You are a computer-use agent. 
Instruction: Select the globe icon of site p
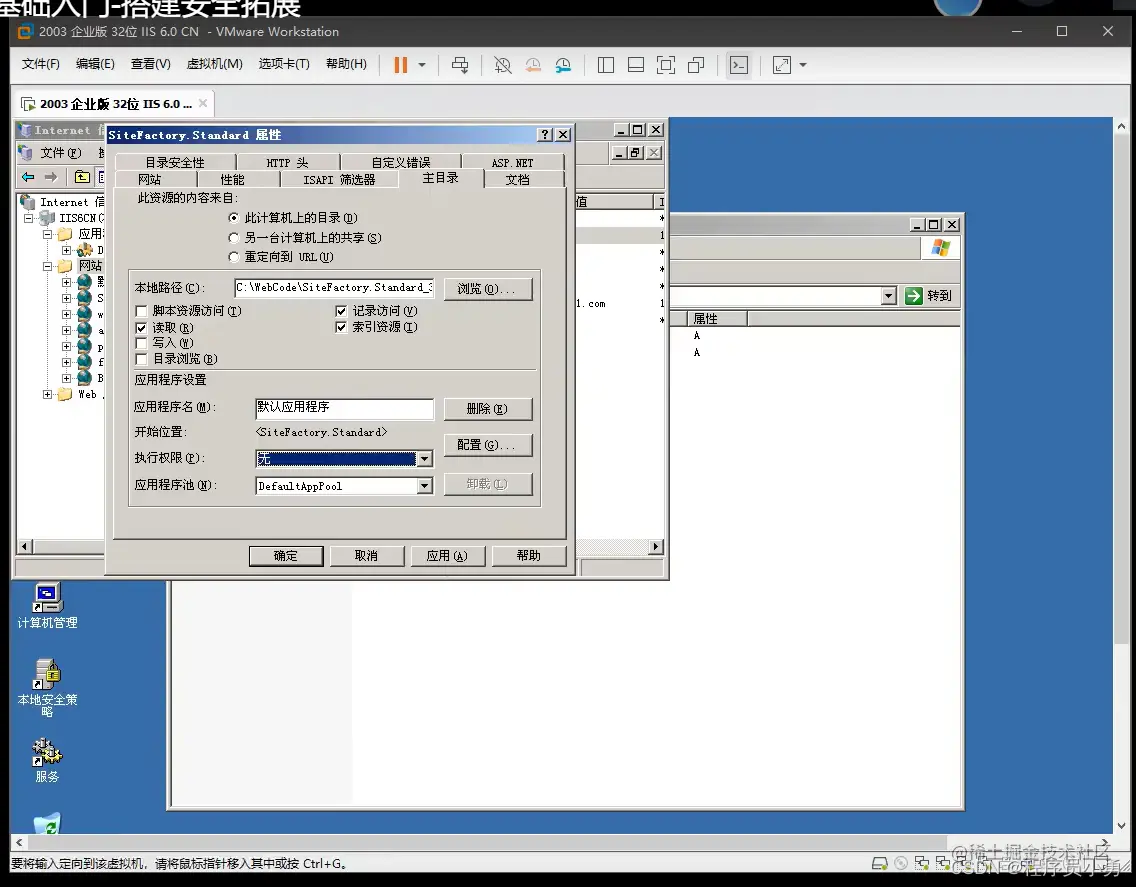click(85, 346)
